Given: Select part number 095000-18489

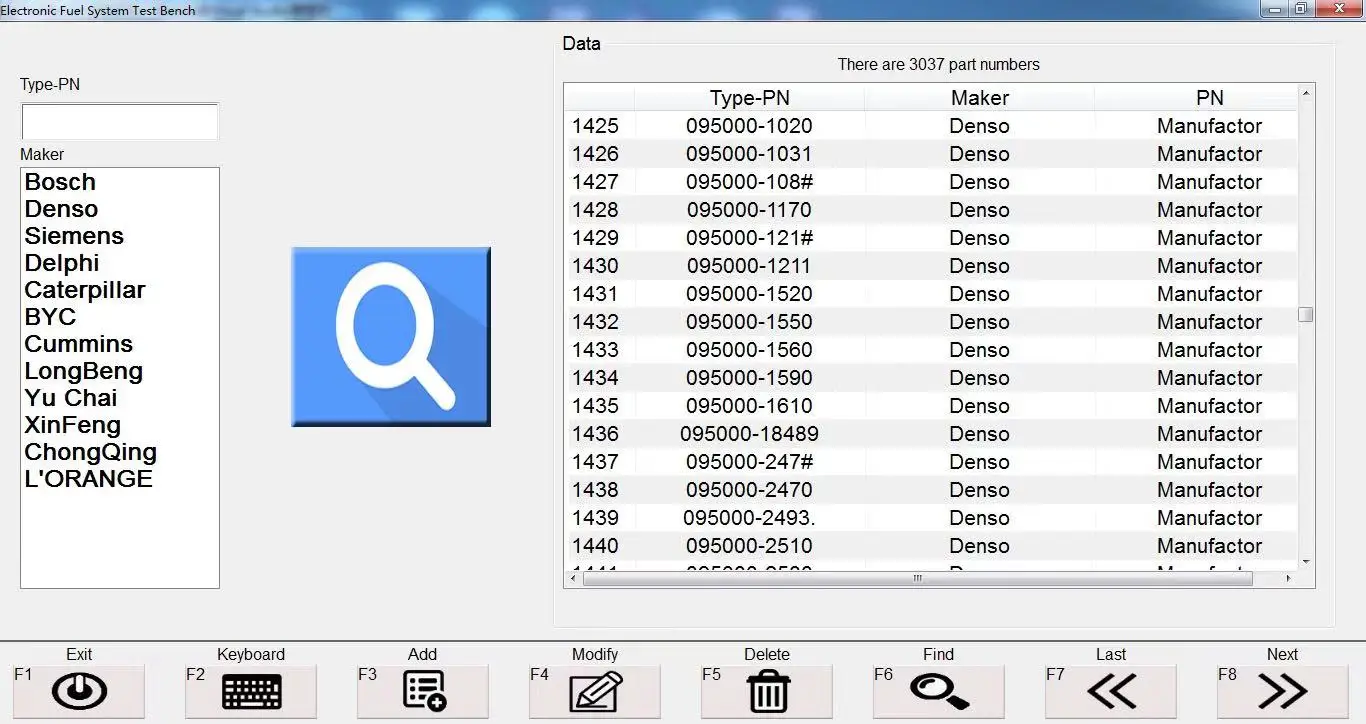Looking at the screenshot, I should (749, 434).
